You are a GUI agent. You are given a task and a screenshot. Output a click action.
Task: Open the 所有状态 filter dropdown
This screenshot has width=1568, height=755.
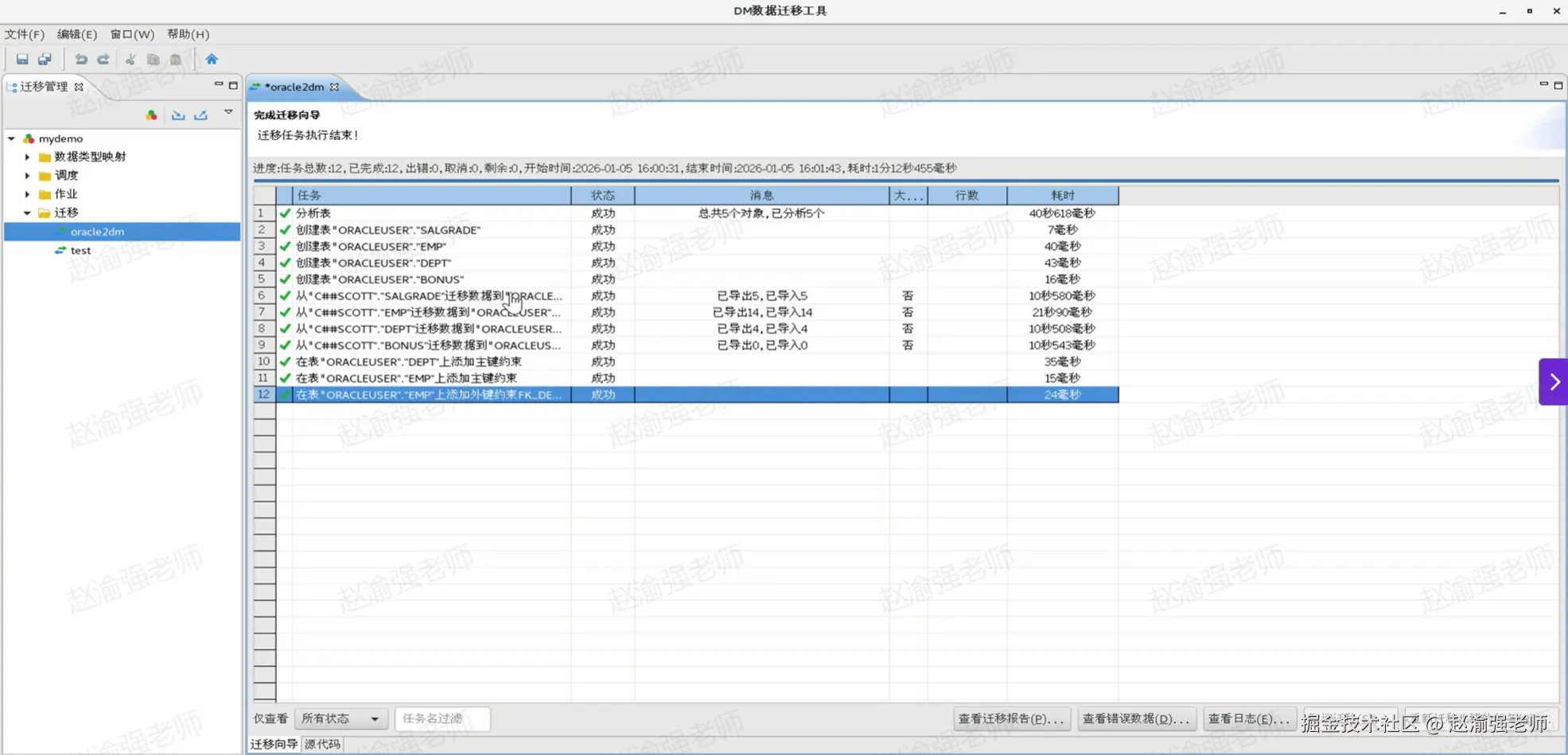click(x=341, y=718)
